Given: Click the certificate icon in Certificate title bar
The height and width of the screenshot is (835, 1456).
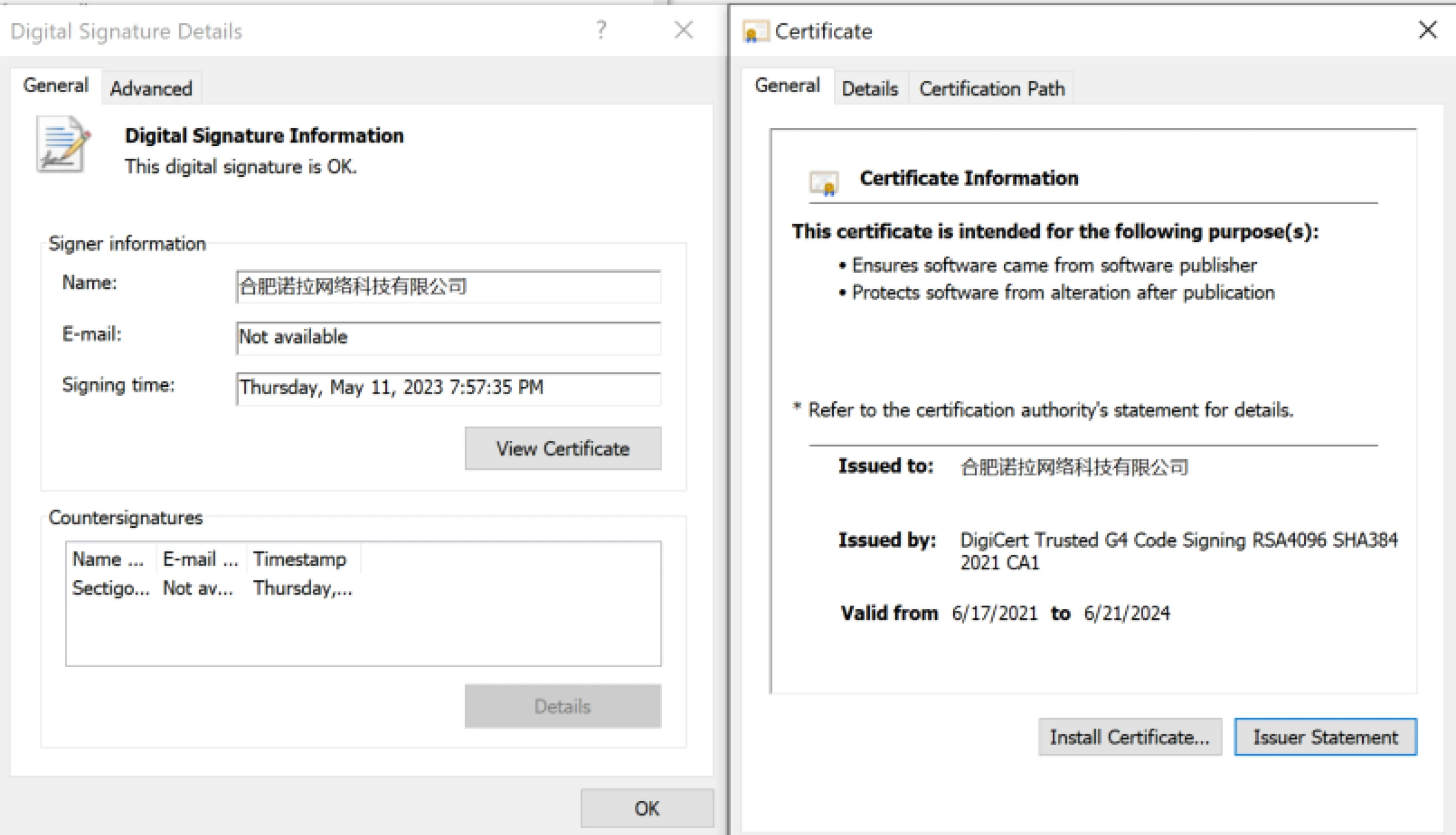Looking at the screenshot, I should [755, 31].
